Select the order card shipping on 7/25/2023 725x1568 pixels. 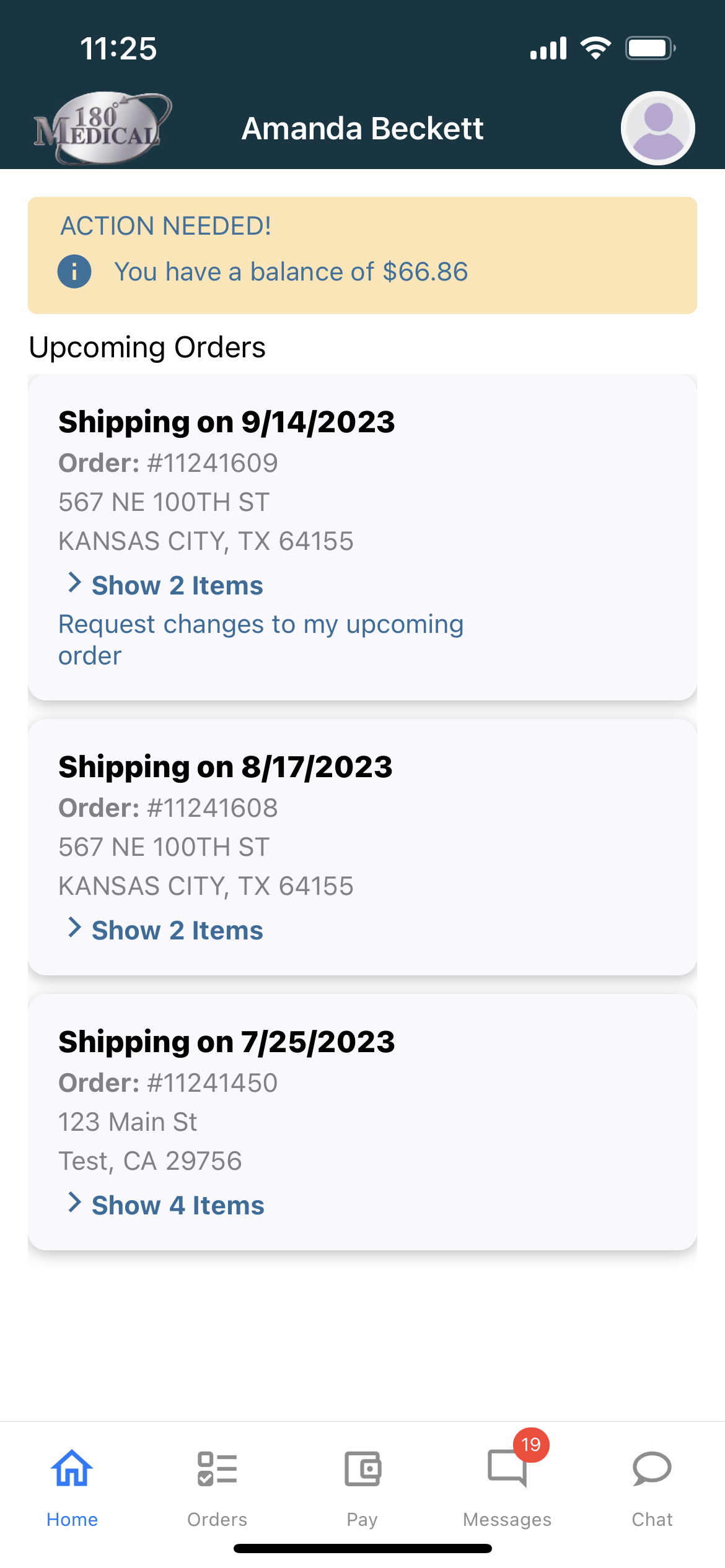(362, 1122)
